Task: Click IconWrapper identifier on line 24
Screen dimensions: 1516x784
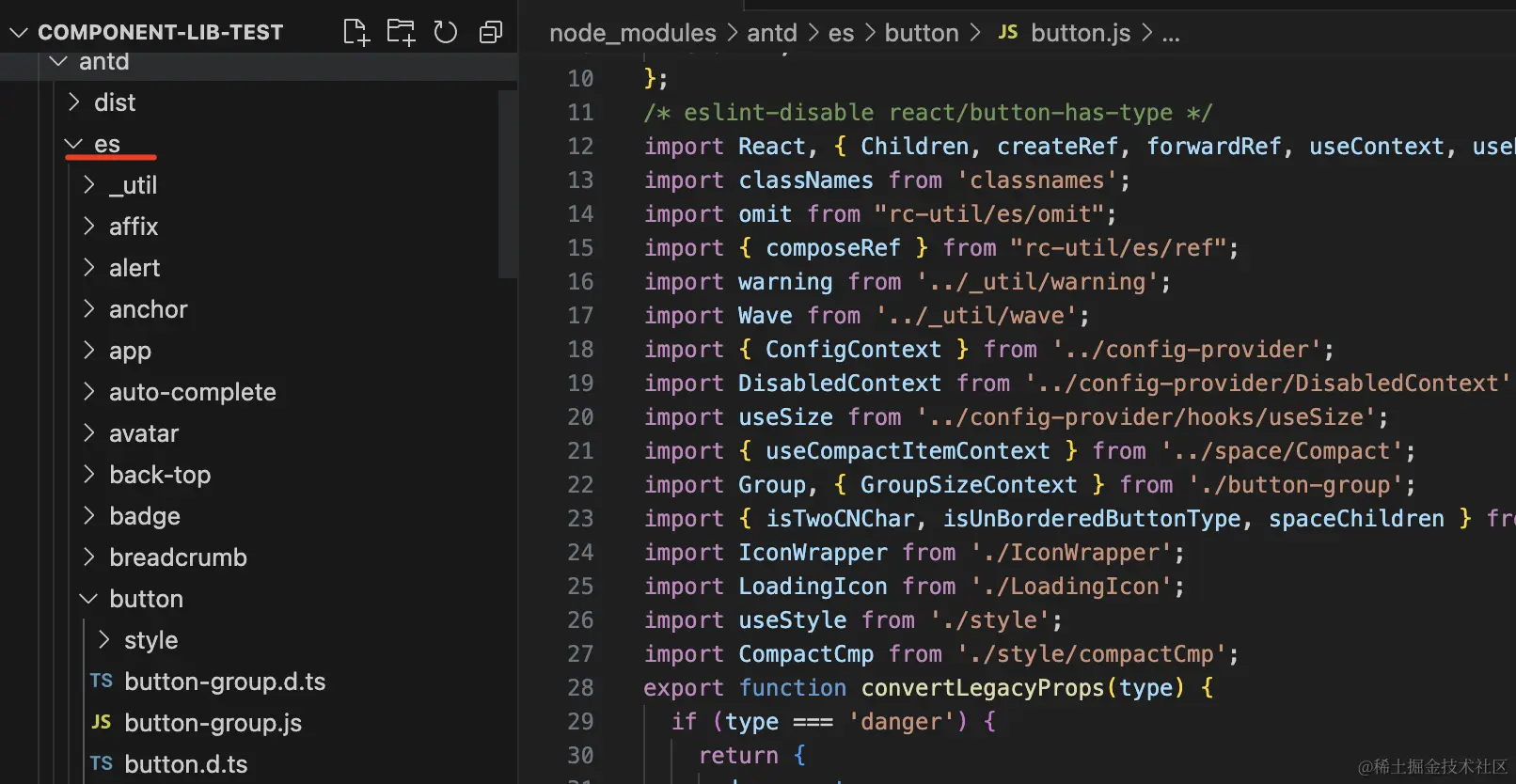Action: [813, 553]
